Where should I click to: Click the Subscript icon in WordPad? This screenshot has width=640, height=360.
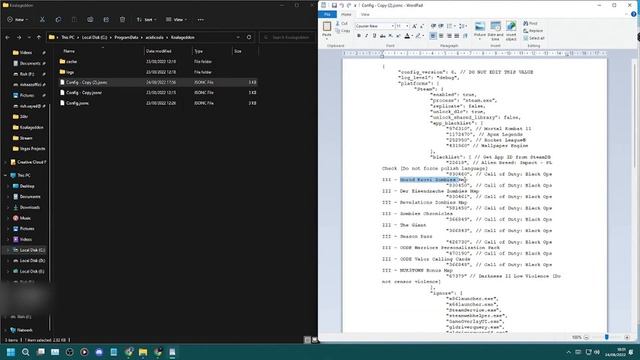coord(391,36)
